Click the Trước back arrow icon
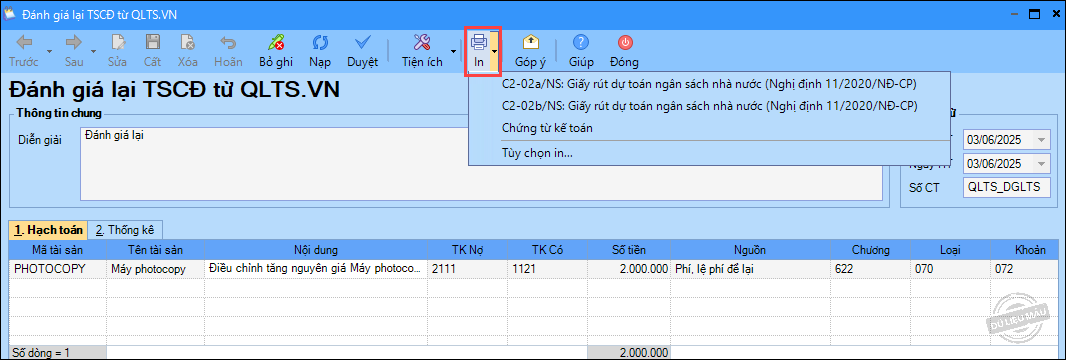1066x360 pixels. point(24,43)
